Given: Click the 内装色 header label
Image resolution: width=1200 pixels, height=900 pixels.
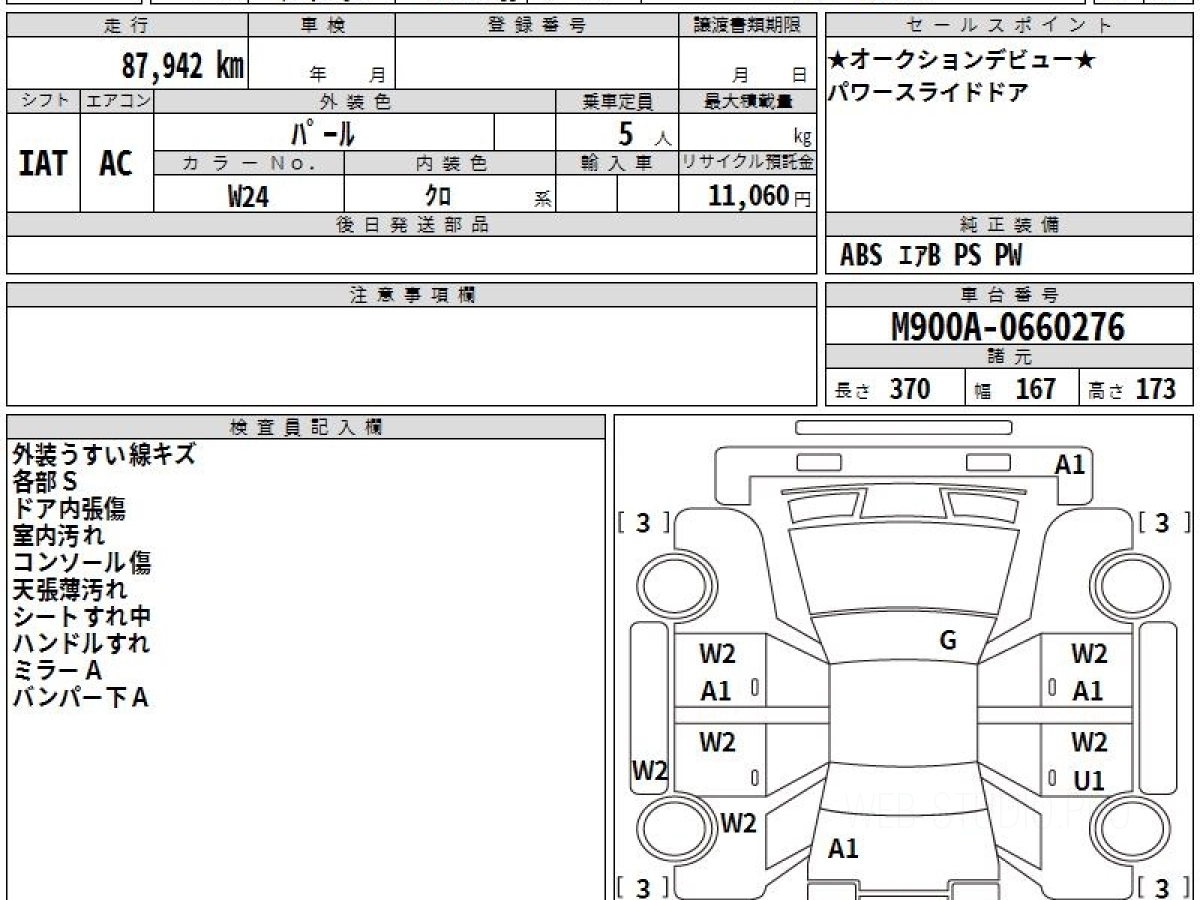Looking at the screenshot, I should 451,163.
